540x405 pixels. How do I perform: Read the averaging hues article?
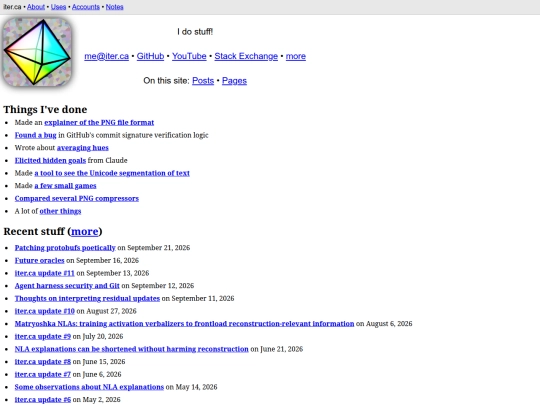[x=83, y=148]
